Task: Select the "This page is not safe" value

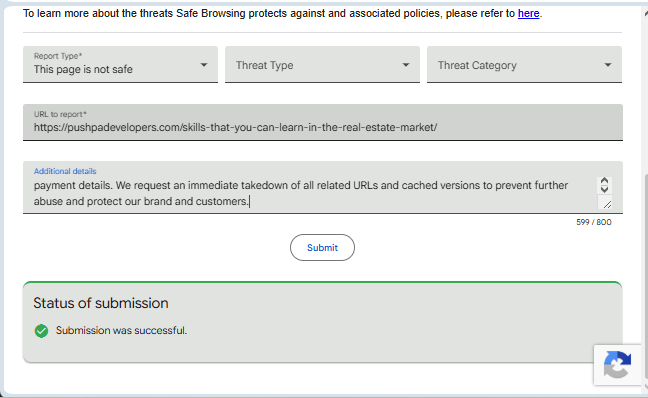Action: point(83,69)
